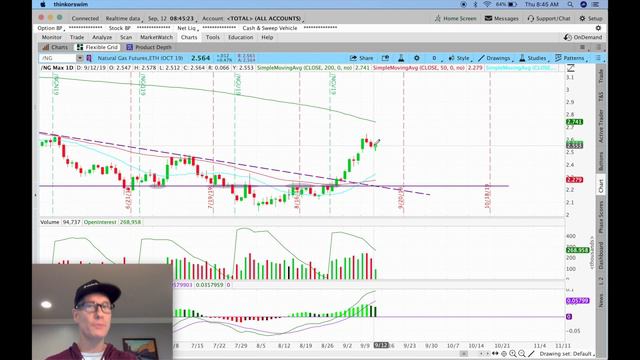Viewport: 640px width, 360px height.
Task: Click the crosshair globe icon at chart bottom
Action: pyautogui.click(x=504, y=354)
